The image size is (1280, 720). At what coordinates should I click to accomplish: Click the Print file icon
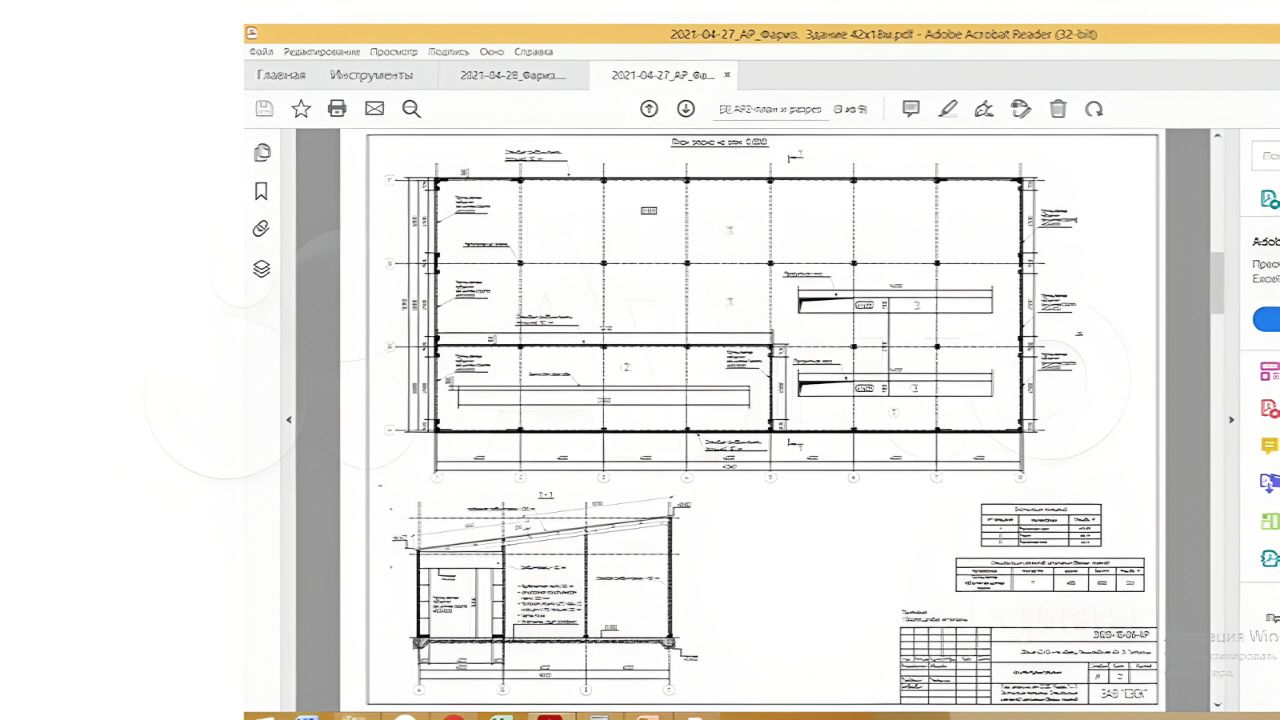(x=337, y=109)
